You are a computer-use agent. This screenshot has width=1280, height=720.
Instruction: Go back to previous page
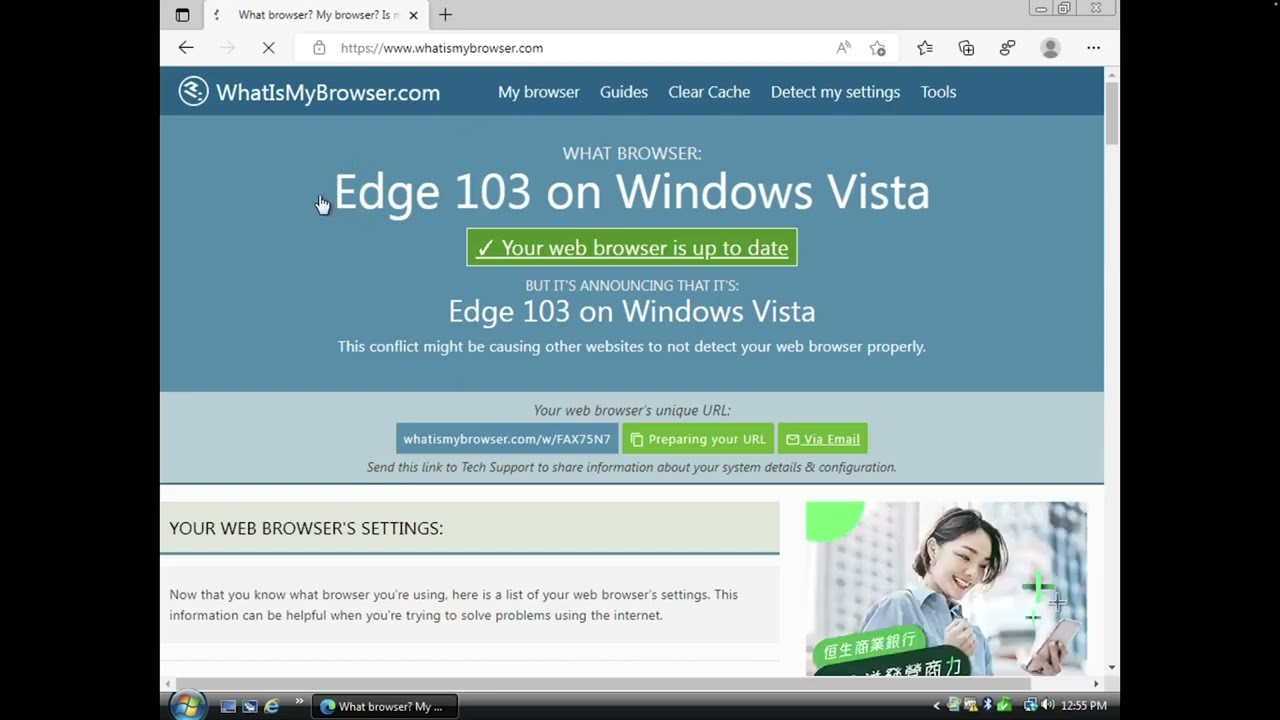click(x=186, y=48)
